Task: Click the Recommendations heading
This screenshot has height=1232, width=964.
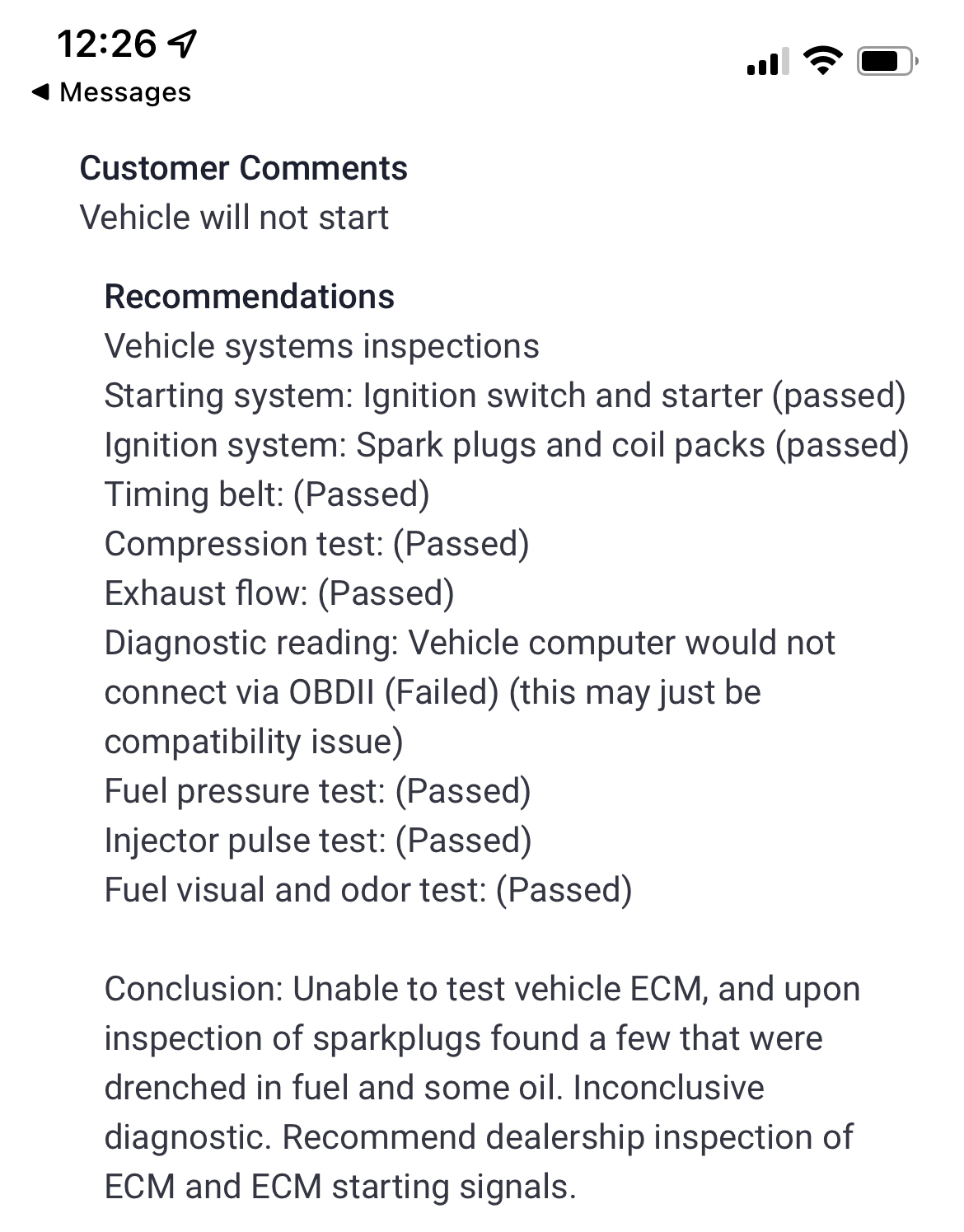Action: (249, 297)
